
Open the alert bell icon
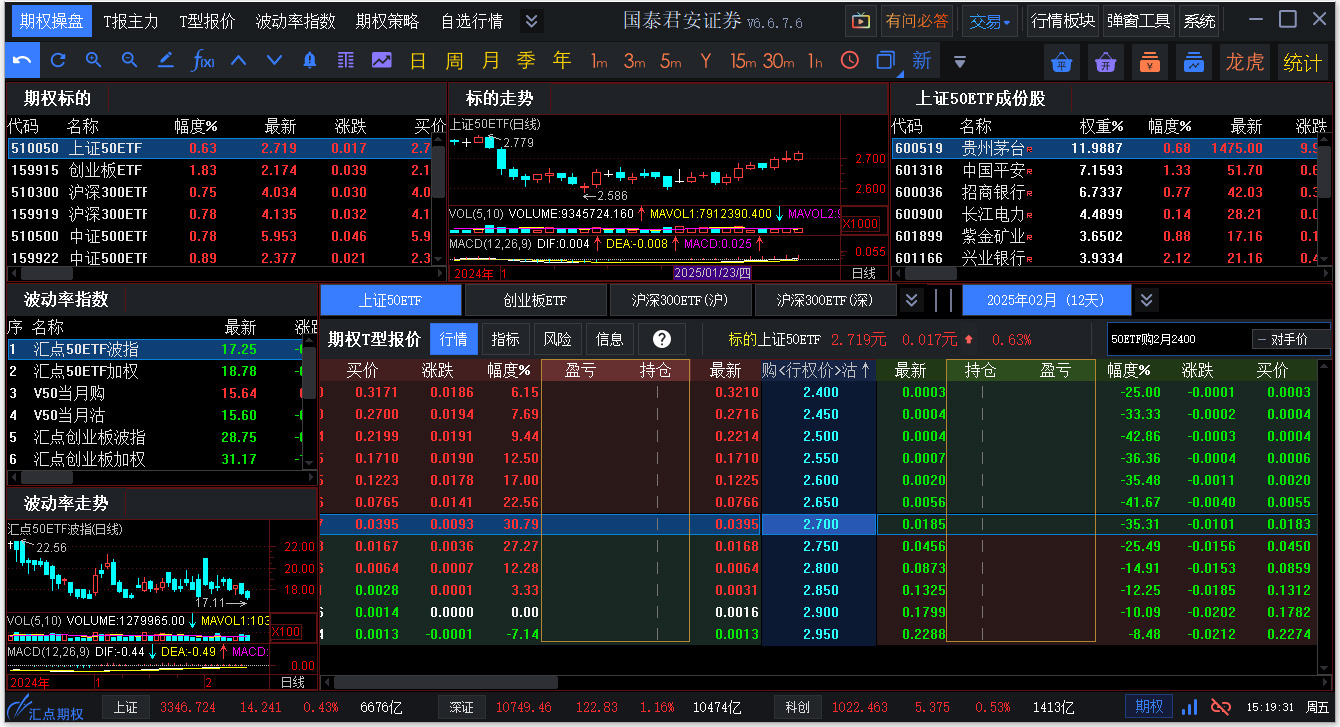pos(310,61)
